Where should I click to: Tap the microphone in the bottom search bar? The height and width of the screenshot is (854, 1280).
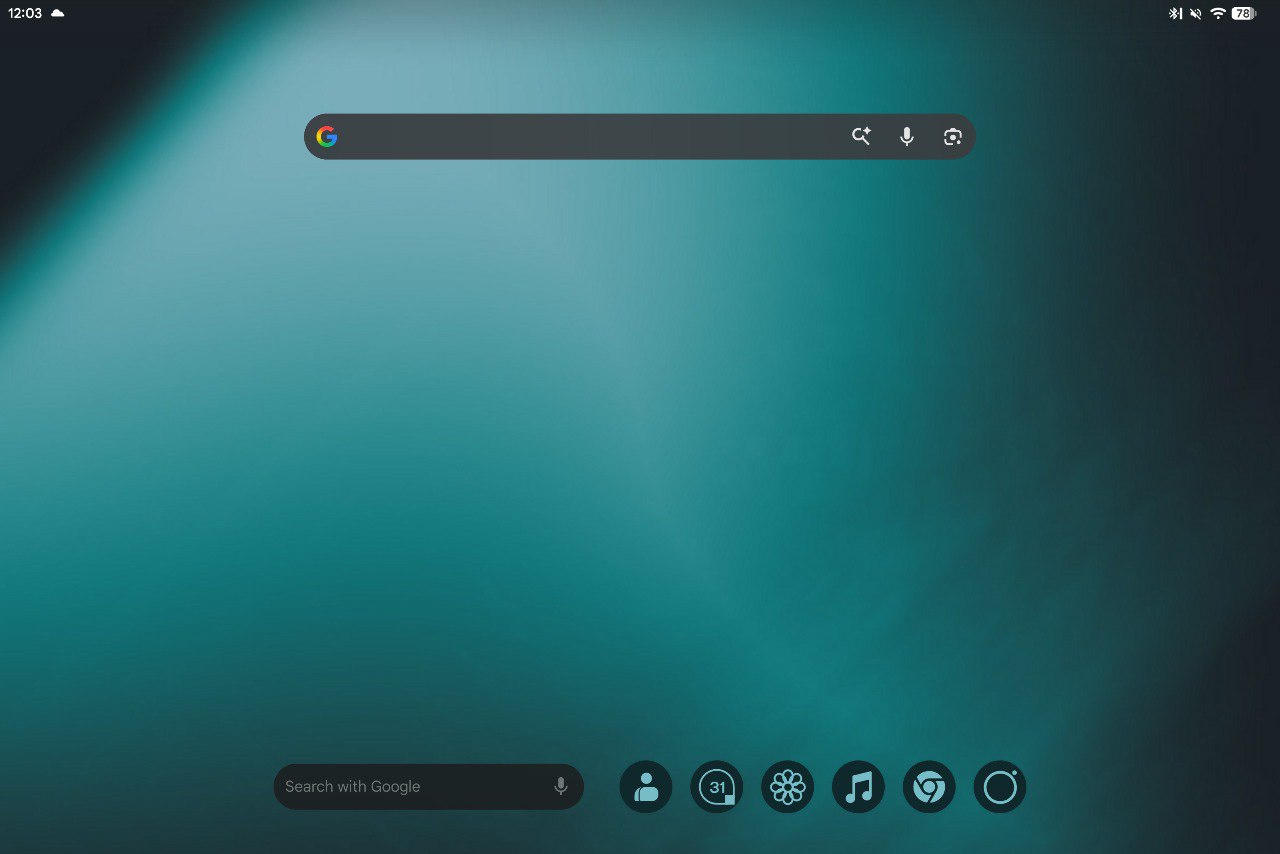[560, 787]
